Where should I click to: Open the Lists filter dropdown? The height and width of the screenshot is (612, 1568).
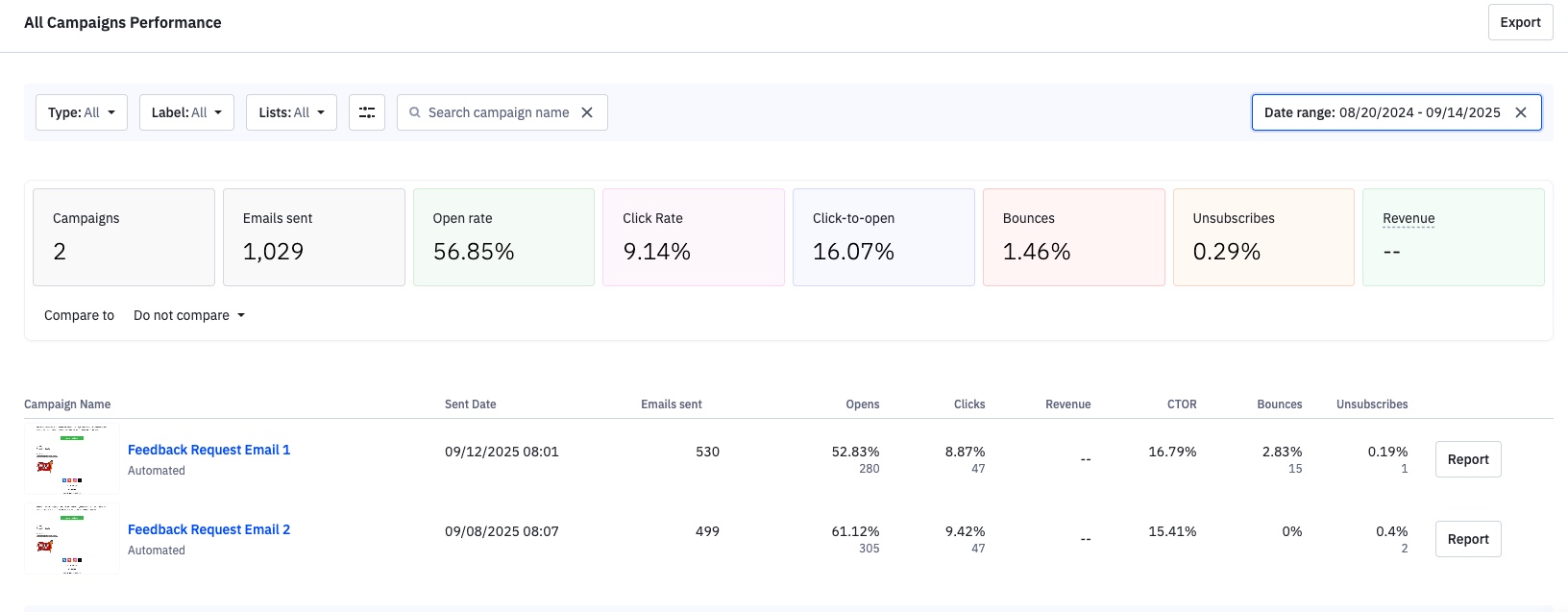(x=291, y=112)
